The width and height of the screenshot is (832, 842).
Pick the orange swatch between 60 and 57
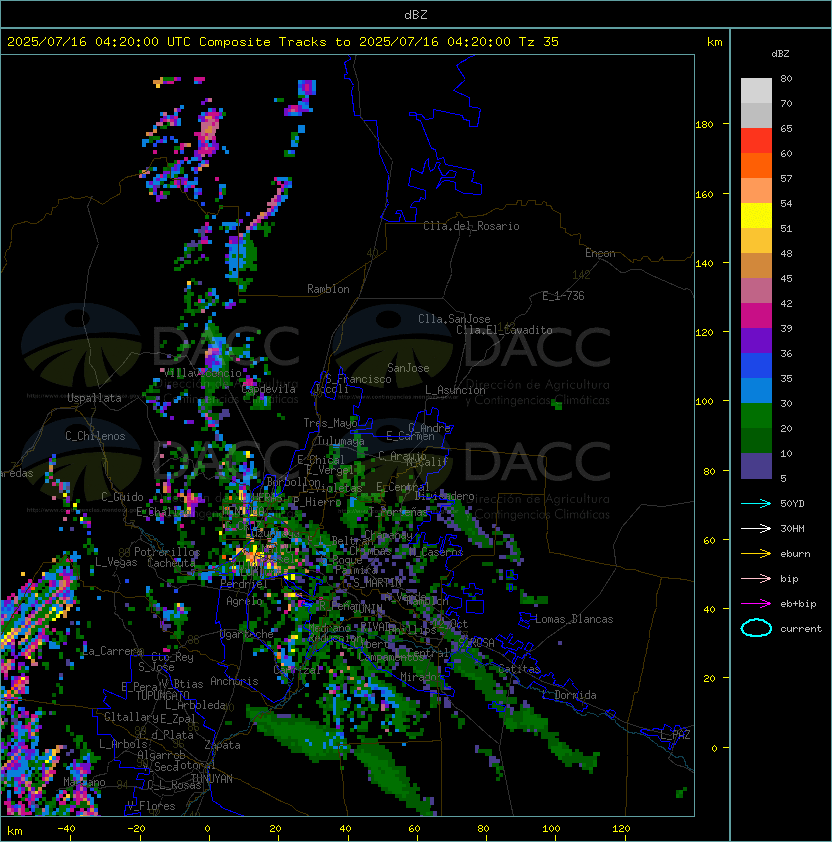tap(756, 165)
